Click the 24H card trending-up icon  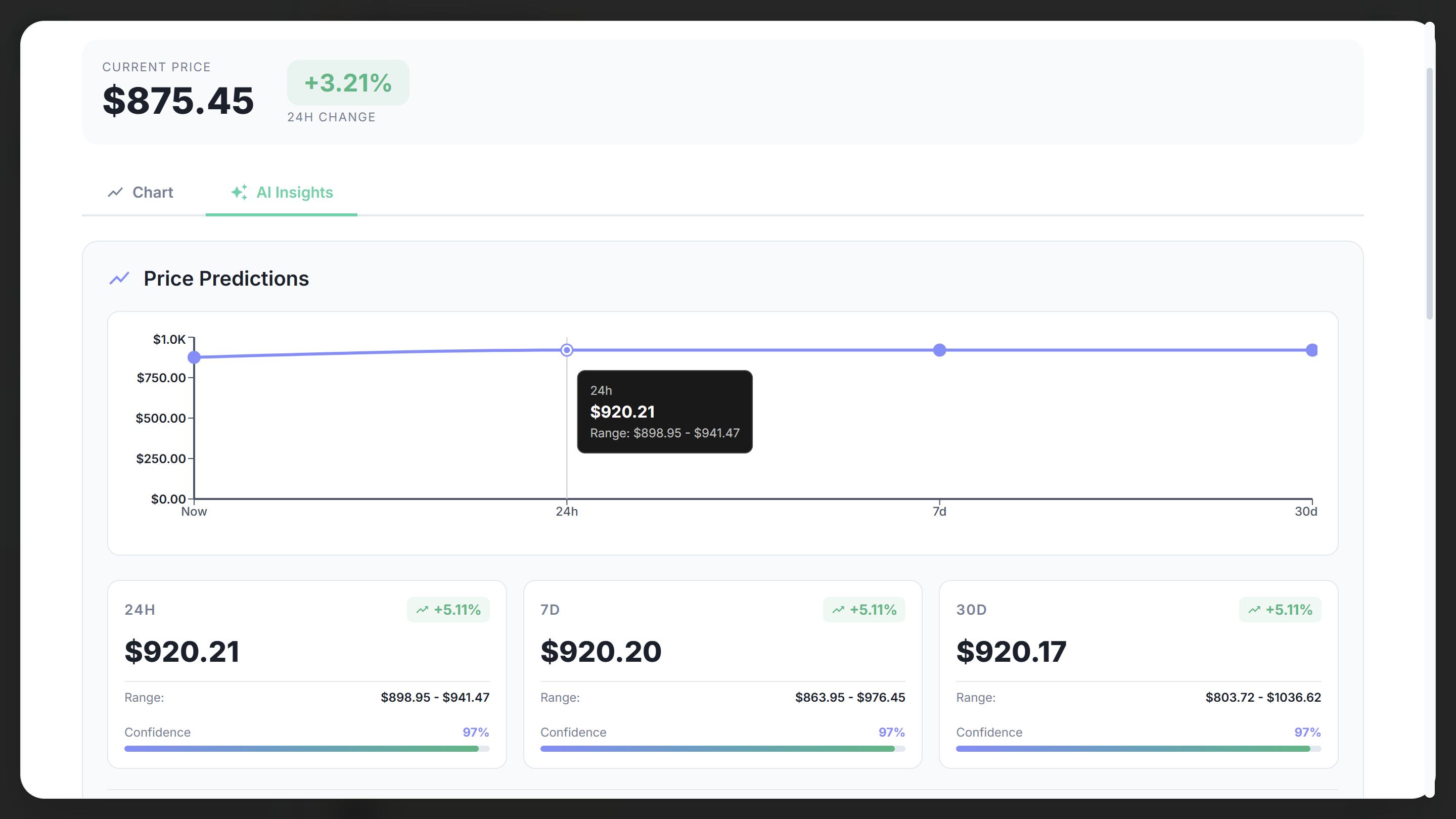click(422, 610)
